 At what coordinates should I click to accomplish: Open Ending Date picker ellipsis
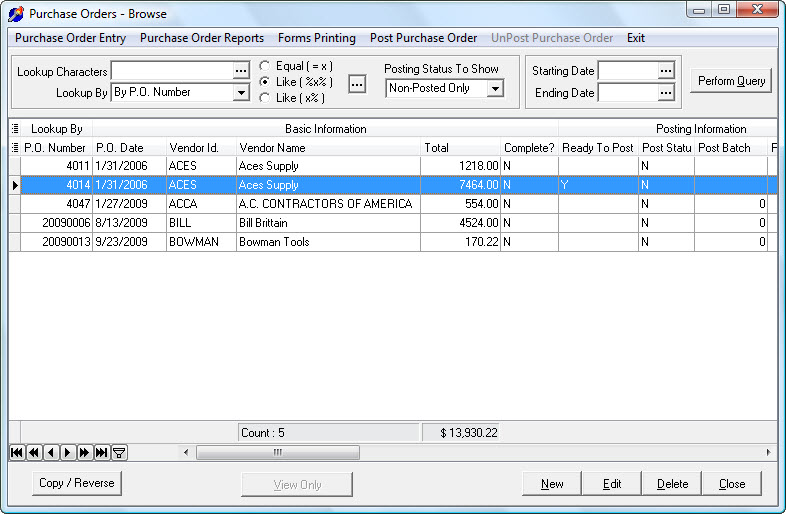coord(666,93)
